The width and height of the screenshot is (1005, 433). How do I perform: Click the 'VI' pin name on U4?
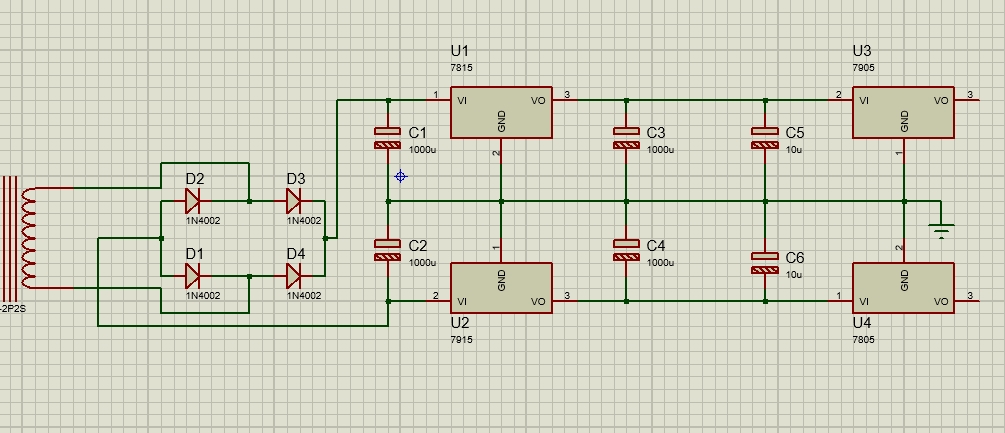(863, 302)
